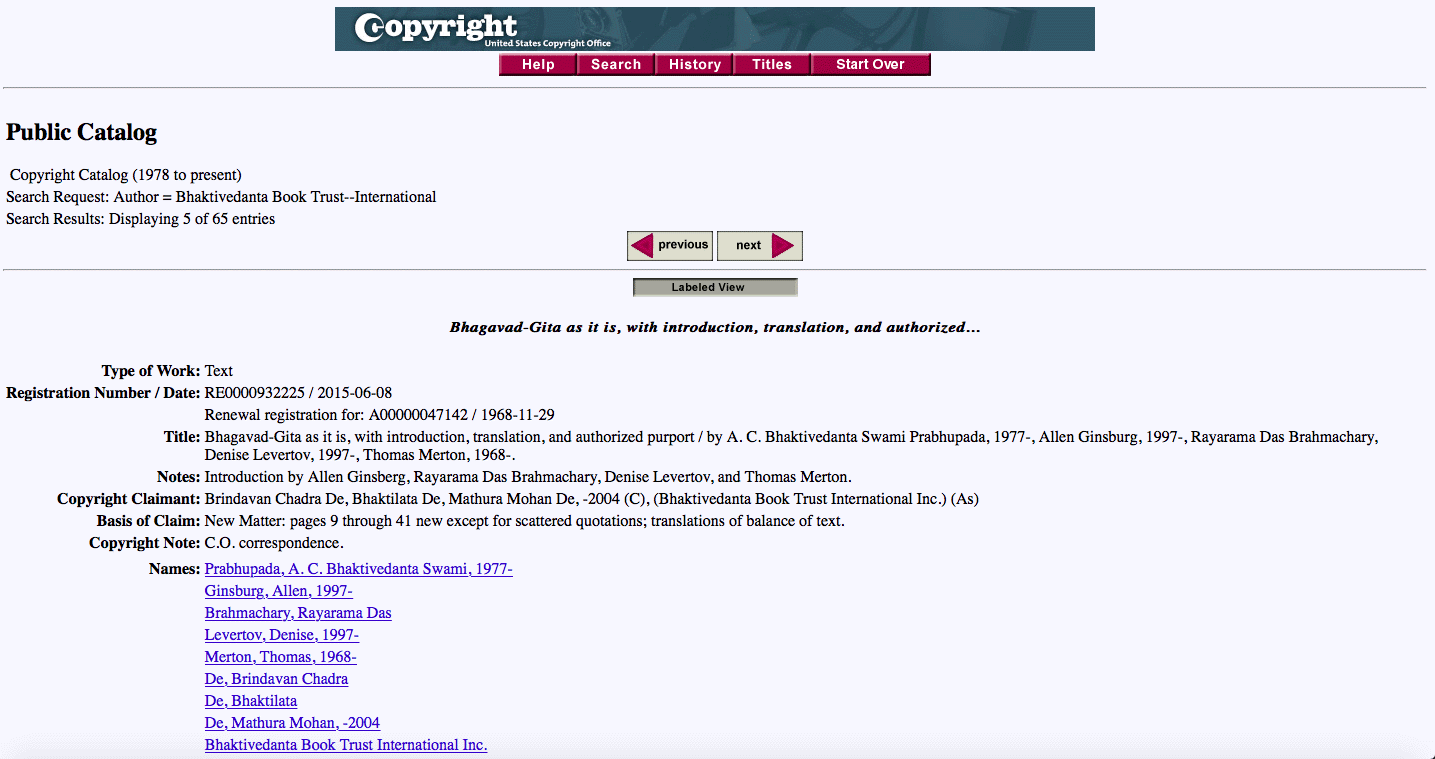Go to the next record
The image size is (1435, 759).
760,245
